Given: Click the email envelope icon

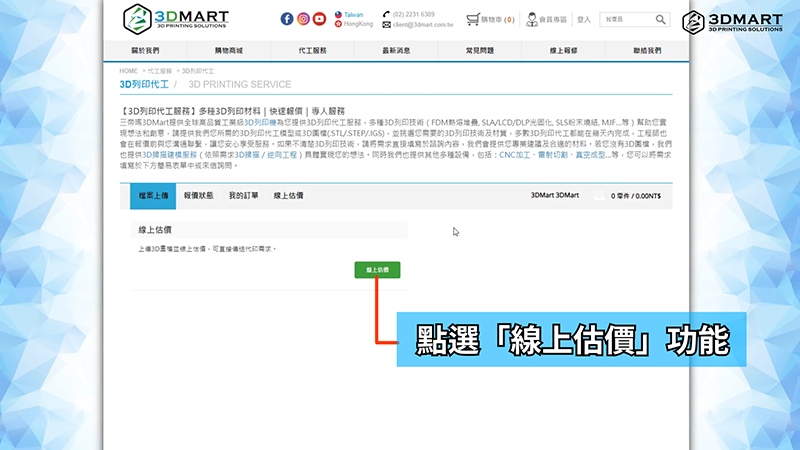Looking at the screenshot, I should click(386, 24).
